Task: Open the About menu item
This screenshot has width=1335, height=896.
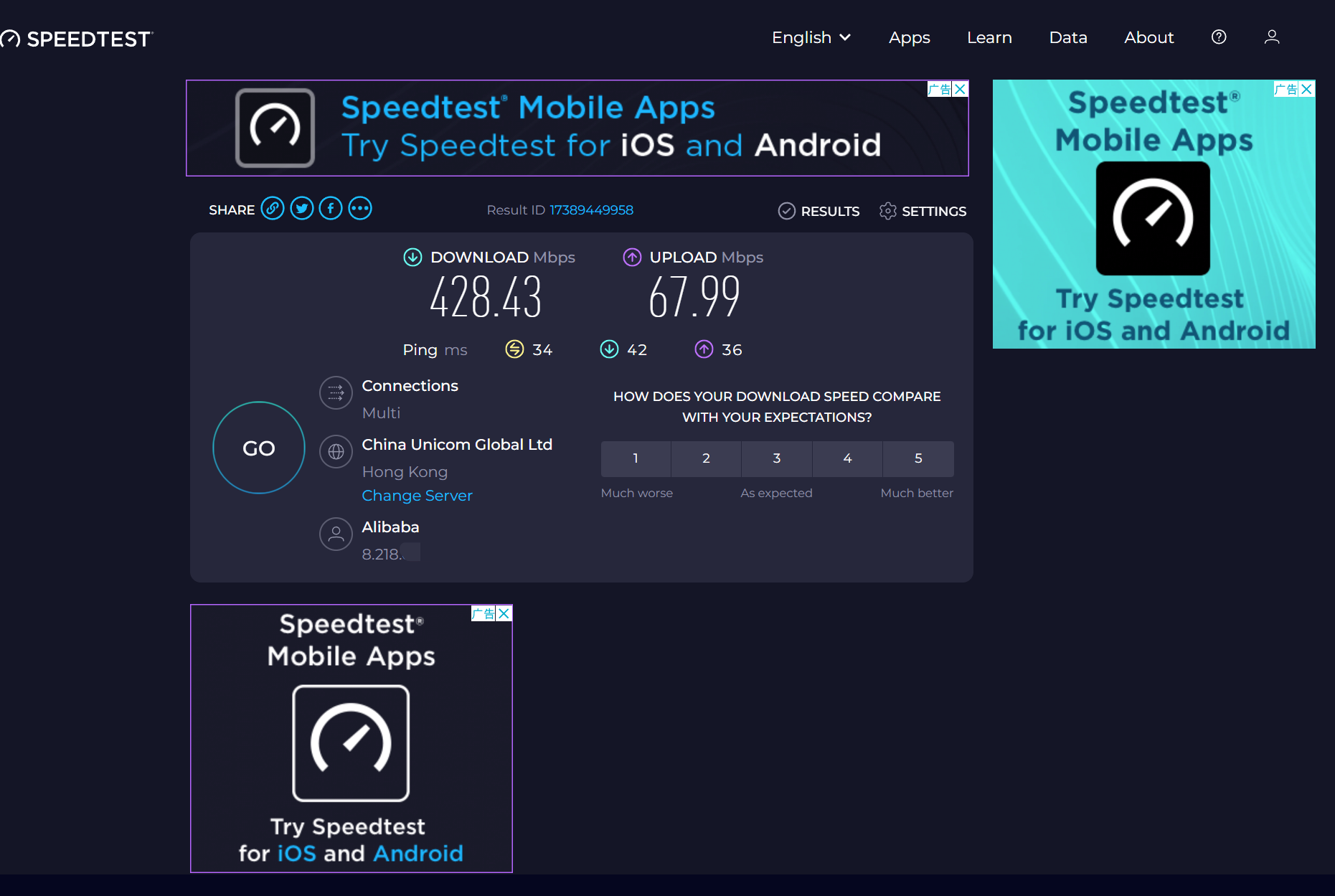Action: tap(1148, 37)
